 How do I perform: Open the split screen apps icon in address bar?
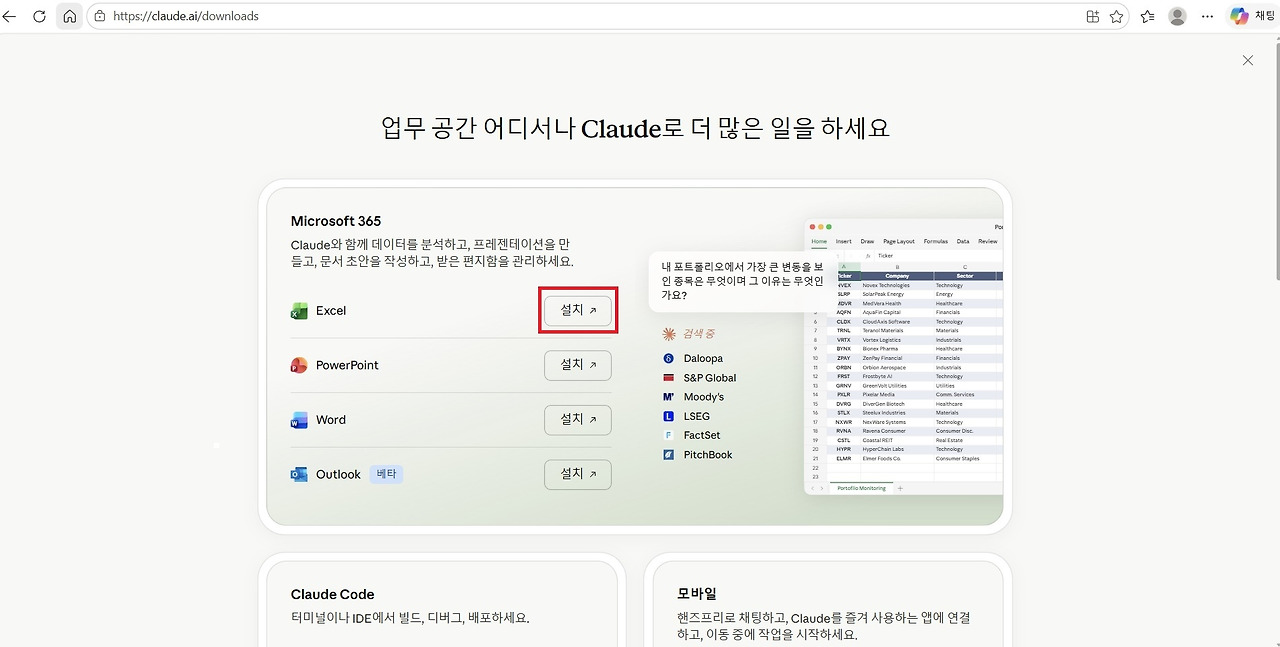(x=1093, y=17)
